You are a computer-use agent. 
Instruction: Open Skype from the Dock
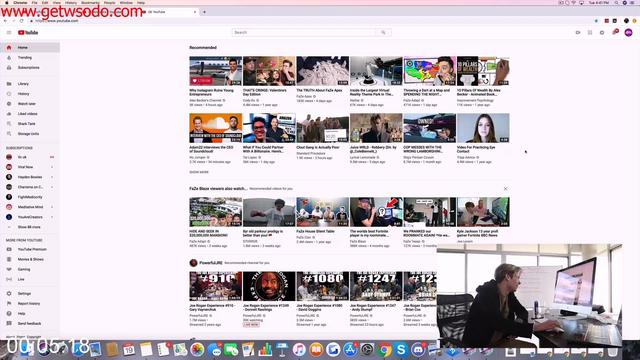pyautogui.click(x=401, y=350)
